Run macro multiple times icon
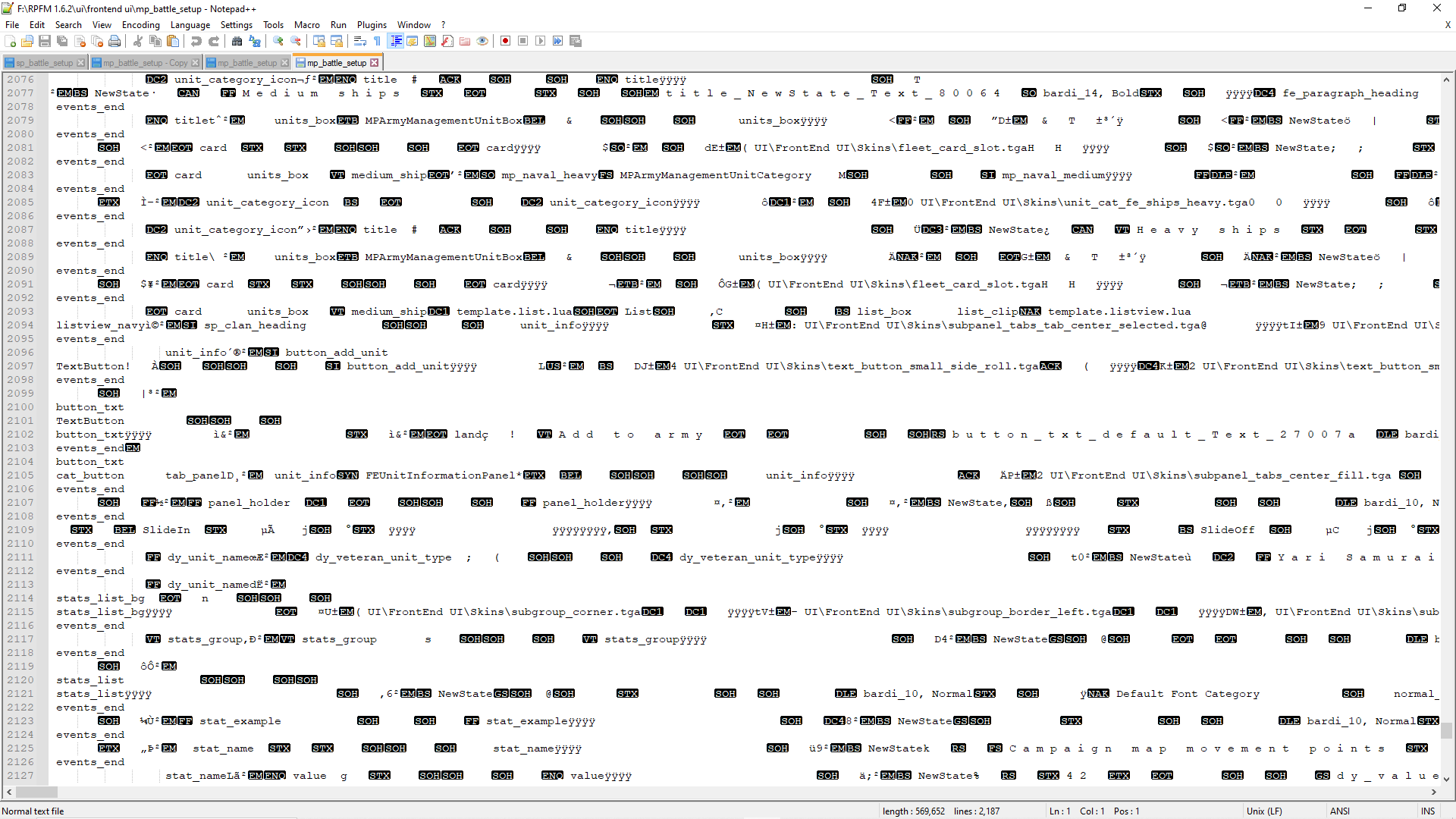 click(558, 41)
